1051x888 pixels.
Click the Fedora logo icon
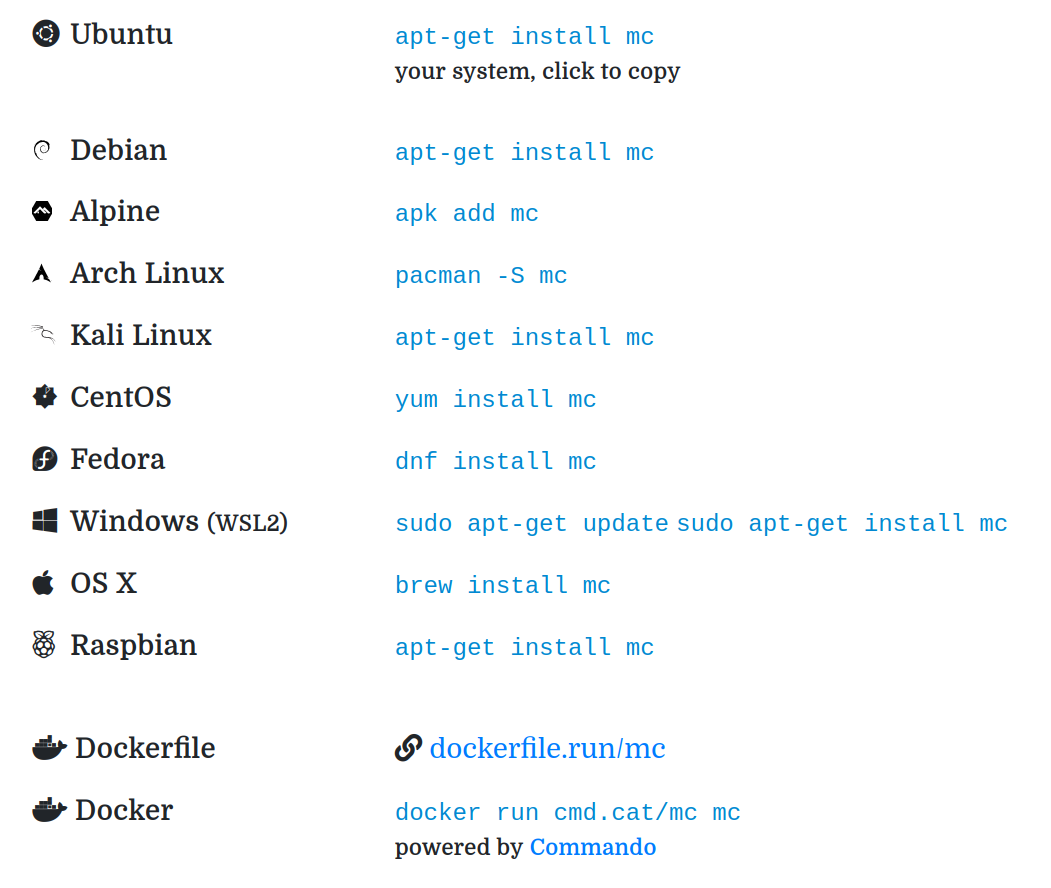point(45,459)
